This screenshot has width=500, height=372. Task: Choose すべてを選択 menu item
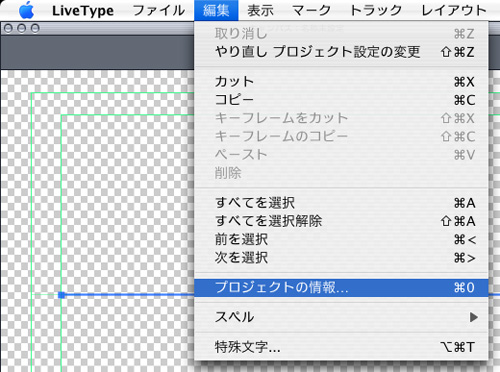pos(341,203)
